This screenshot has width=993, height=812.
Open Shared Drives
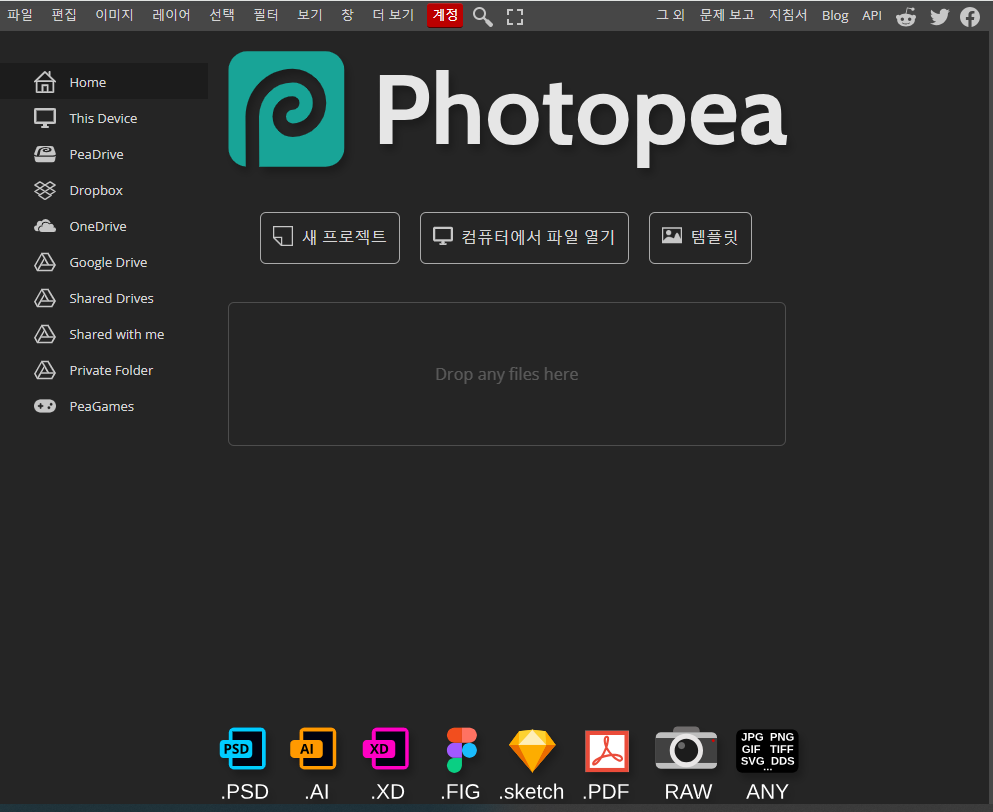104,299
